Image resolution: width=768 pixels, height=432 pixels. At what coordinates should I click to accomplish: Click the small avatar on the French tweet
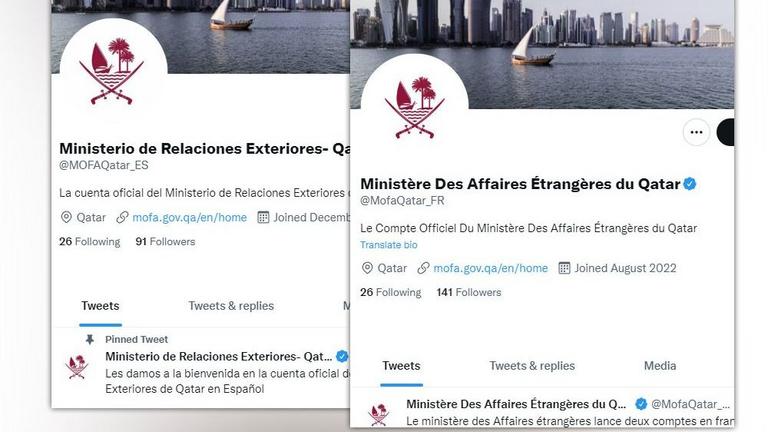378,414
